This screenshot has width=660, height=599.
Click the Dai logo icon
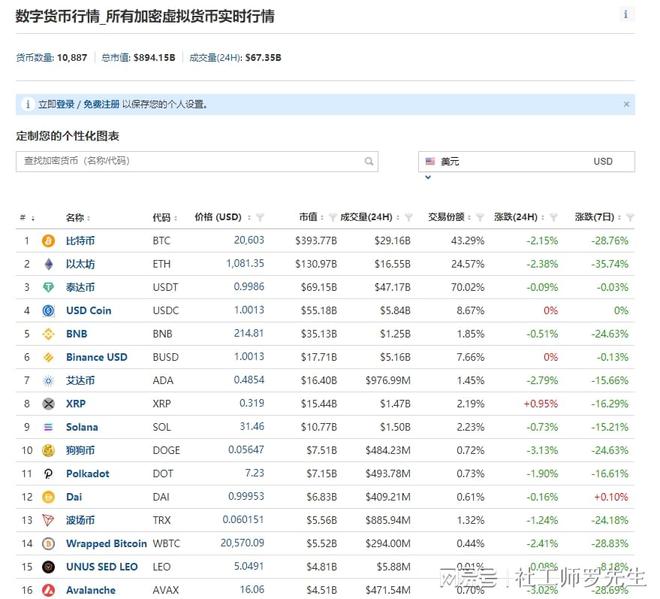click(48, 497)
